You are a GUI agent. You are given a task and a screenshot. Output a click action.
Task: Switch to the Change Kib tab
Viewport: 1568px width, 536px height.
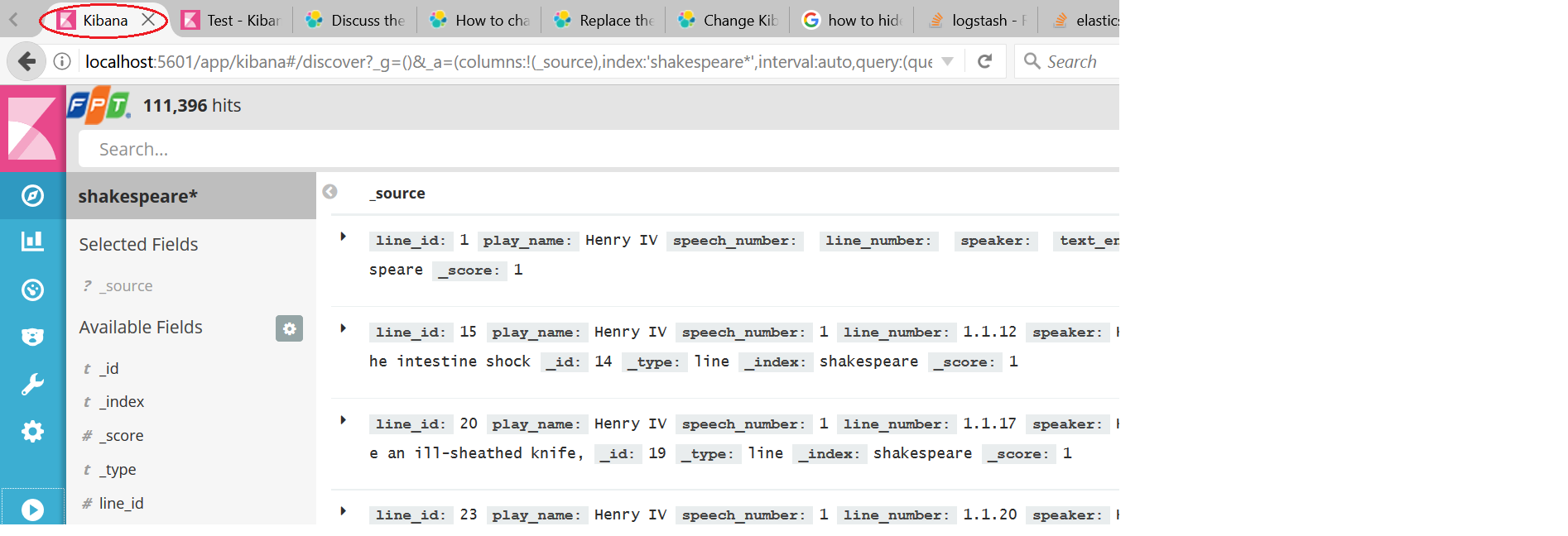[x=728, y=20]
